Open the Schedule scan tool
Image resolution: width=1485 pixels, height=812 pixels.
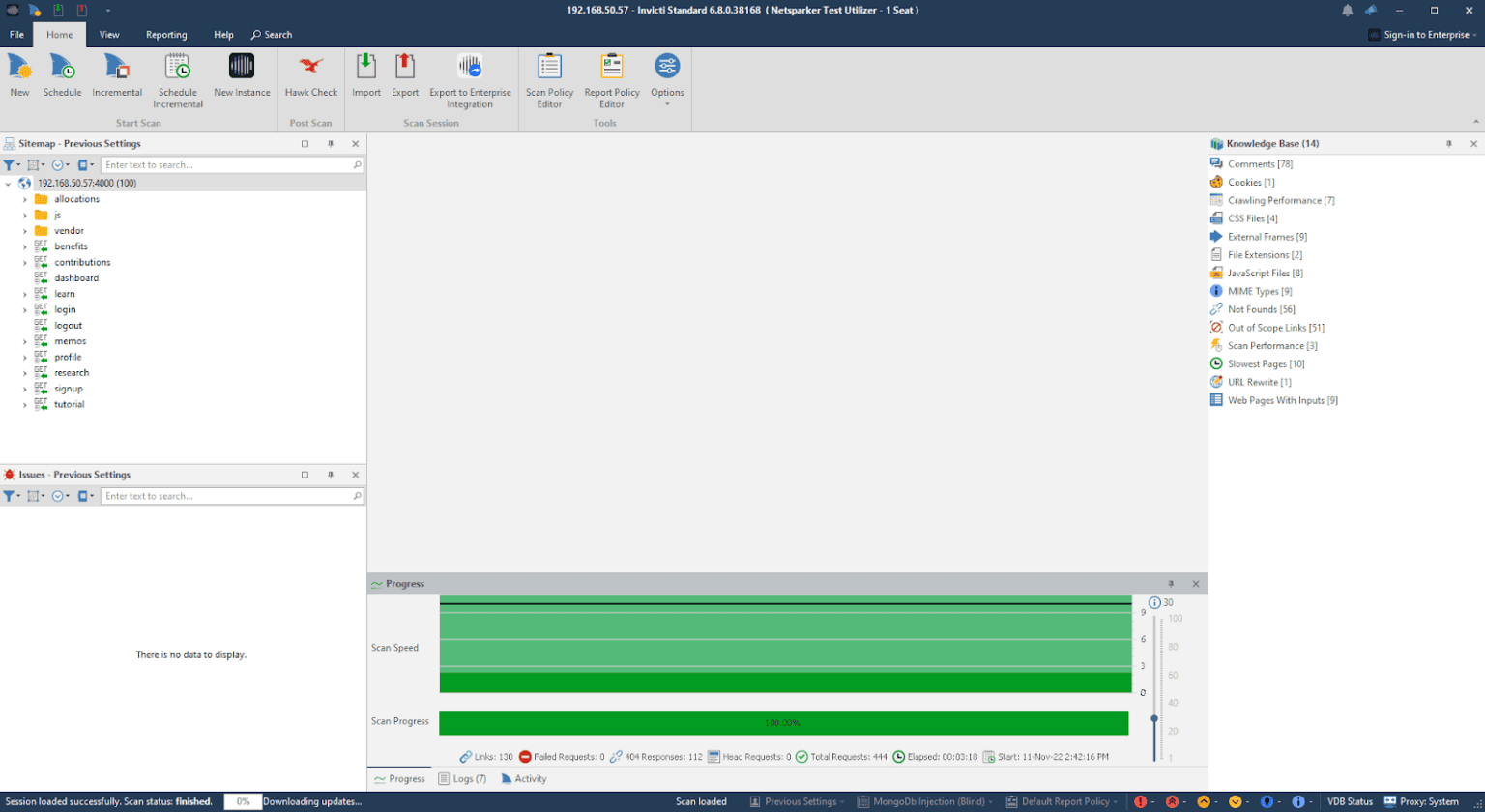(x=62, y=77)
